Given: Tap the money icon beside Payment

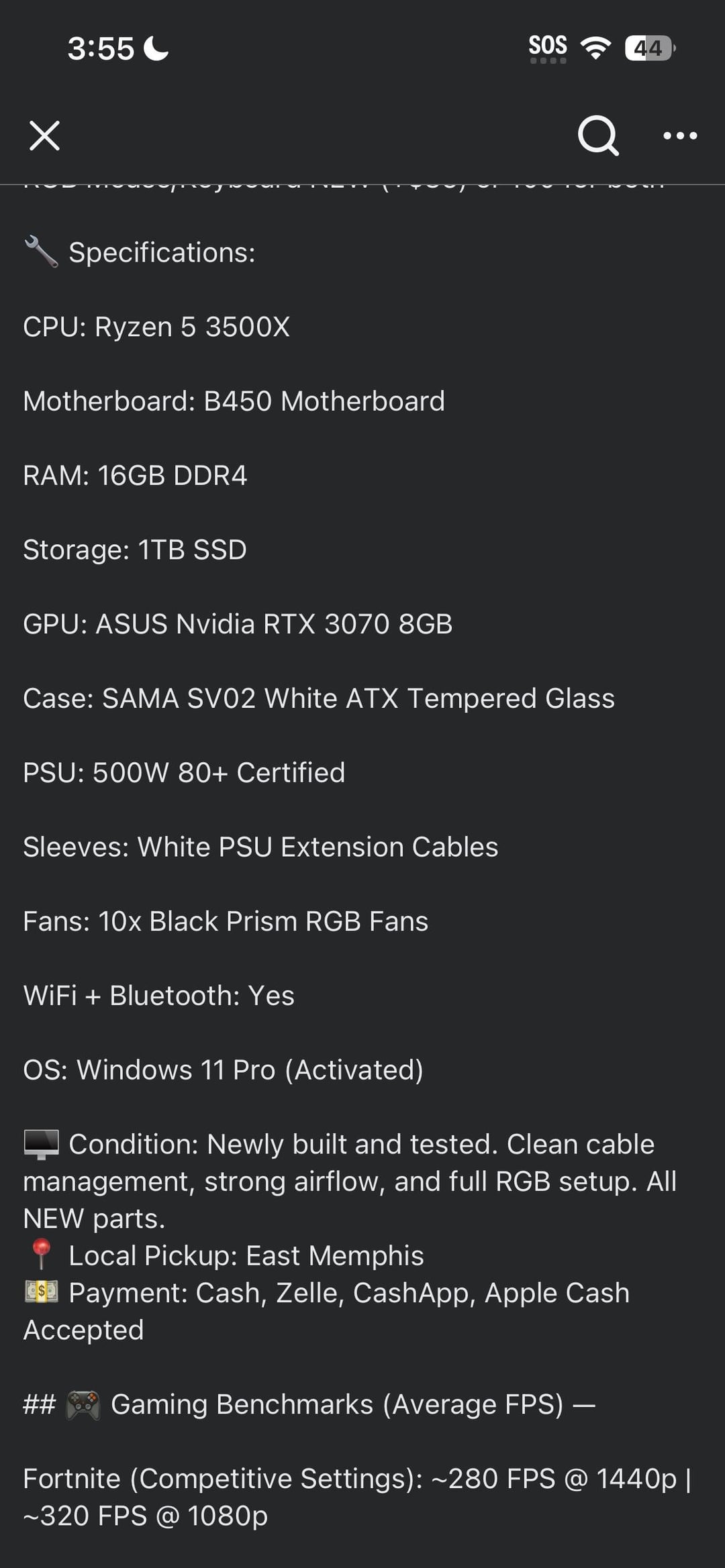Looking at the screenshot, I should pyautogui.click(x=41, y=1292).
